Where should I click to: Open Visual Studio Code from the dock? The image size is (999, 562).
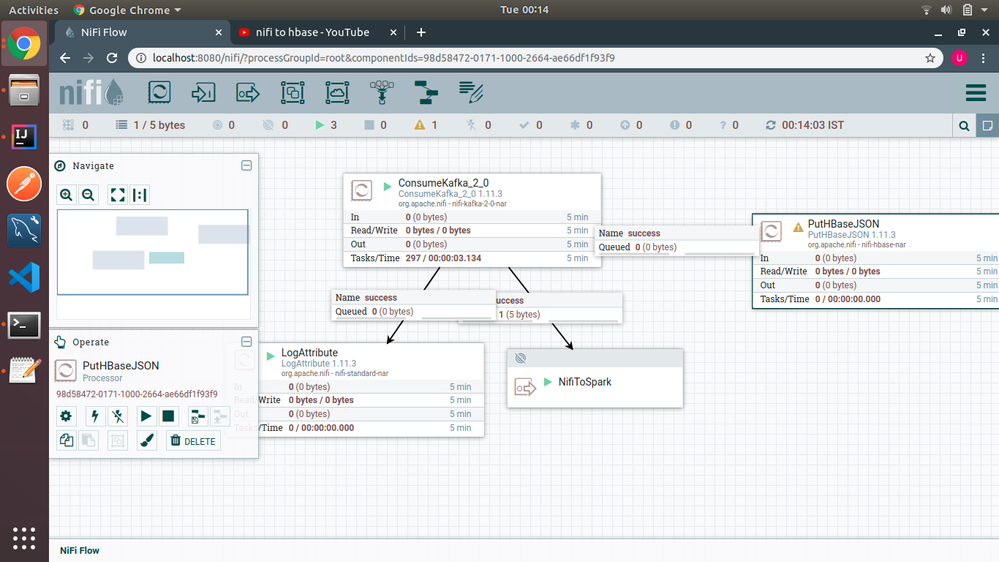[24, 278]
